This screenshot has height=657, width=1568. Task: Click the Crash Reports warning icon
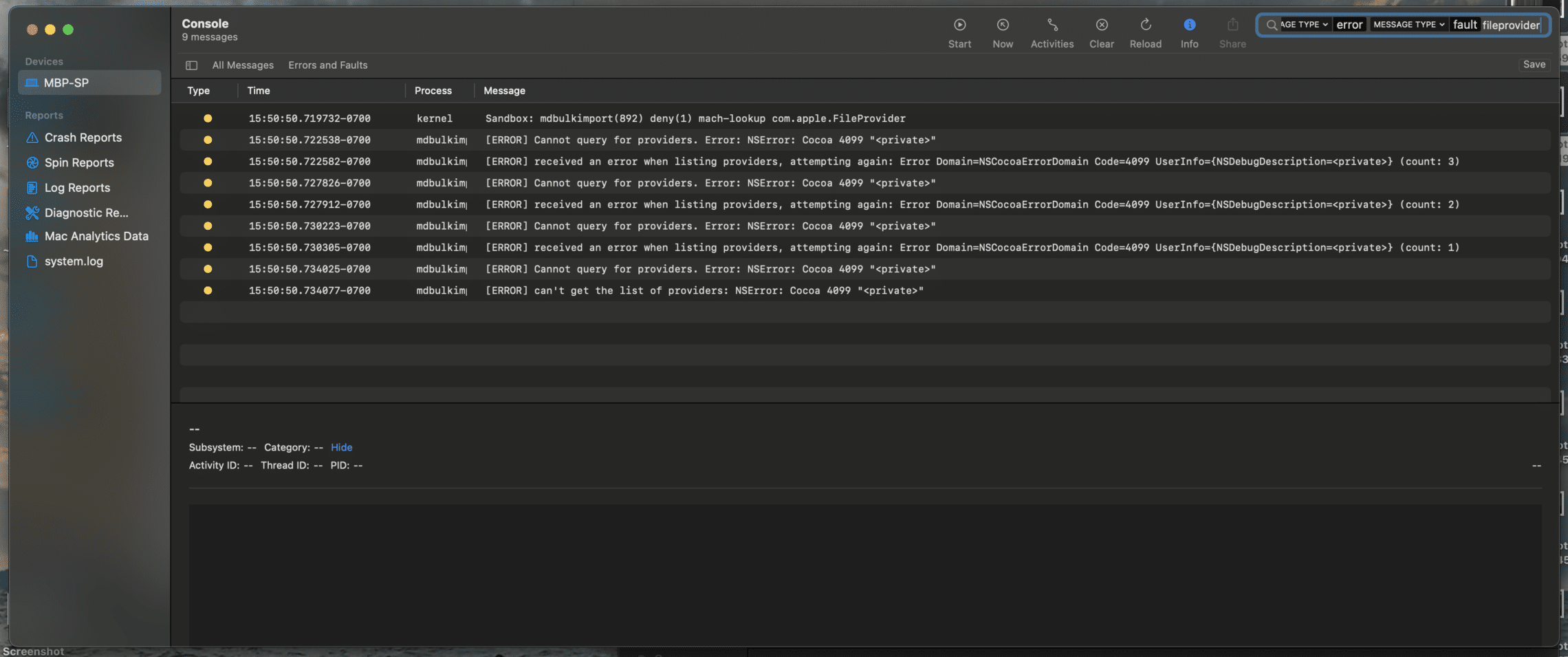coord(32,138)
